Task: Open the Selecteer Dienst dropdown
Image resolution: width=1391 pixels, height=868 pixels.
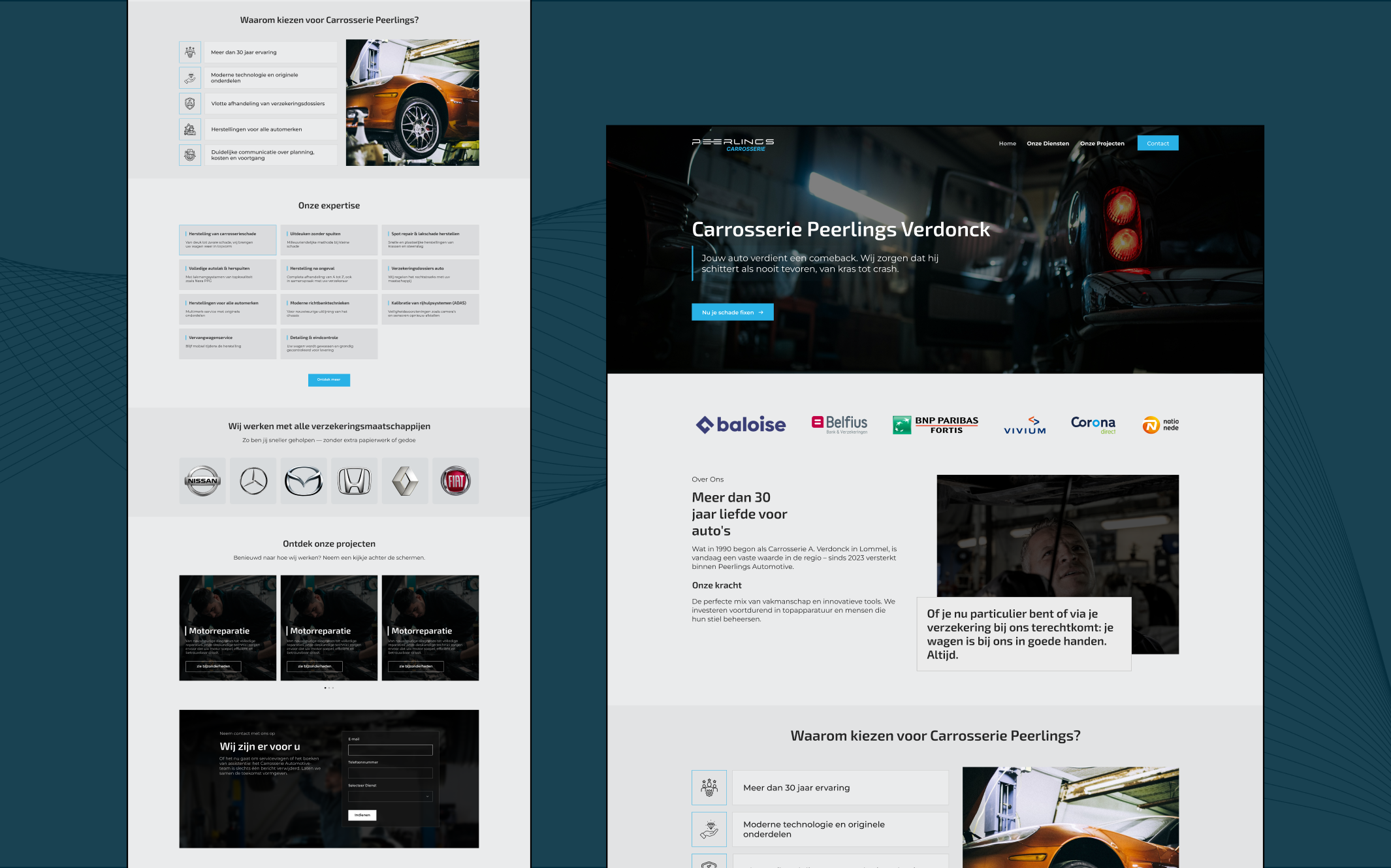Action: coord(390,796)
